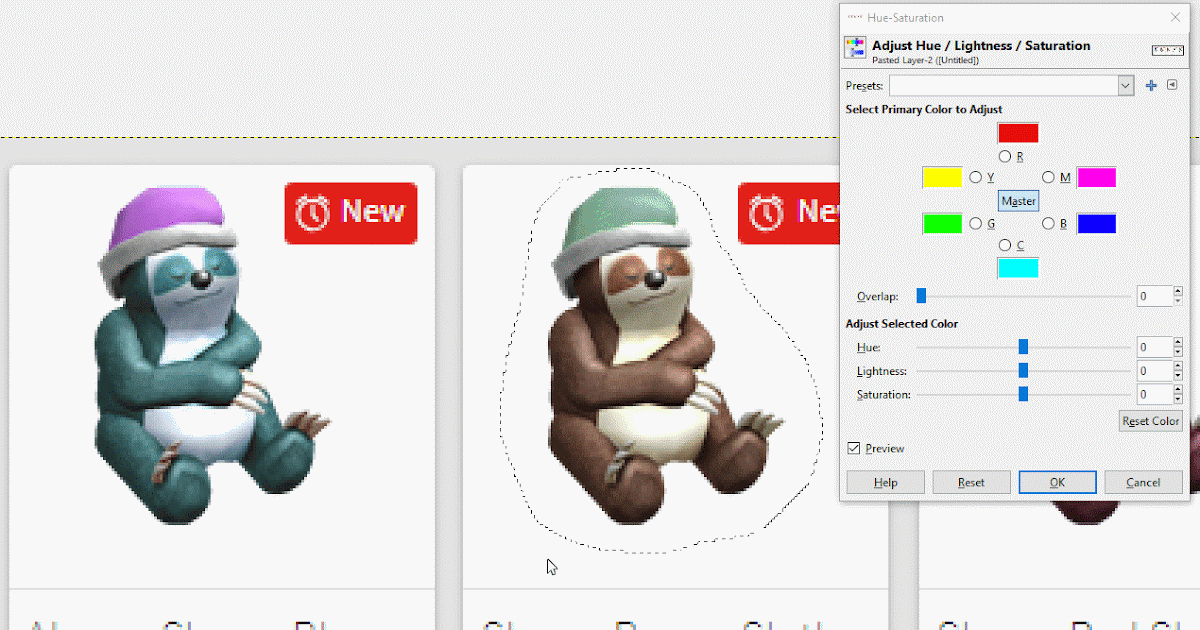This screenshot has height=630, width=1200.
Task: Click the Help button
Action: tap(885, 482)
